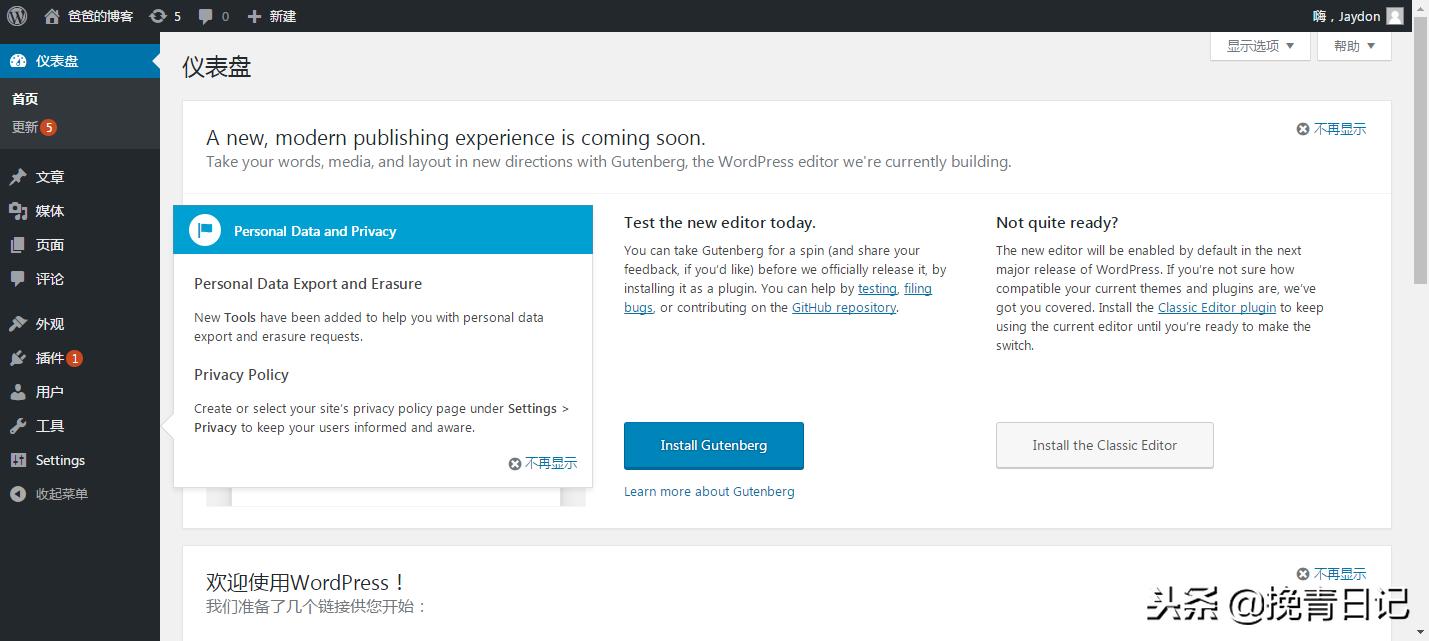
Task: Collapse the sidebar with 收起菜单
Action: point(60,494)
